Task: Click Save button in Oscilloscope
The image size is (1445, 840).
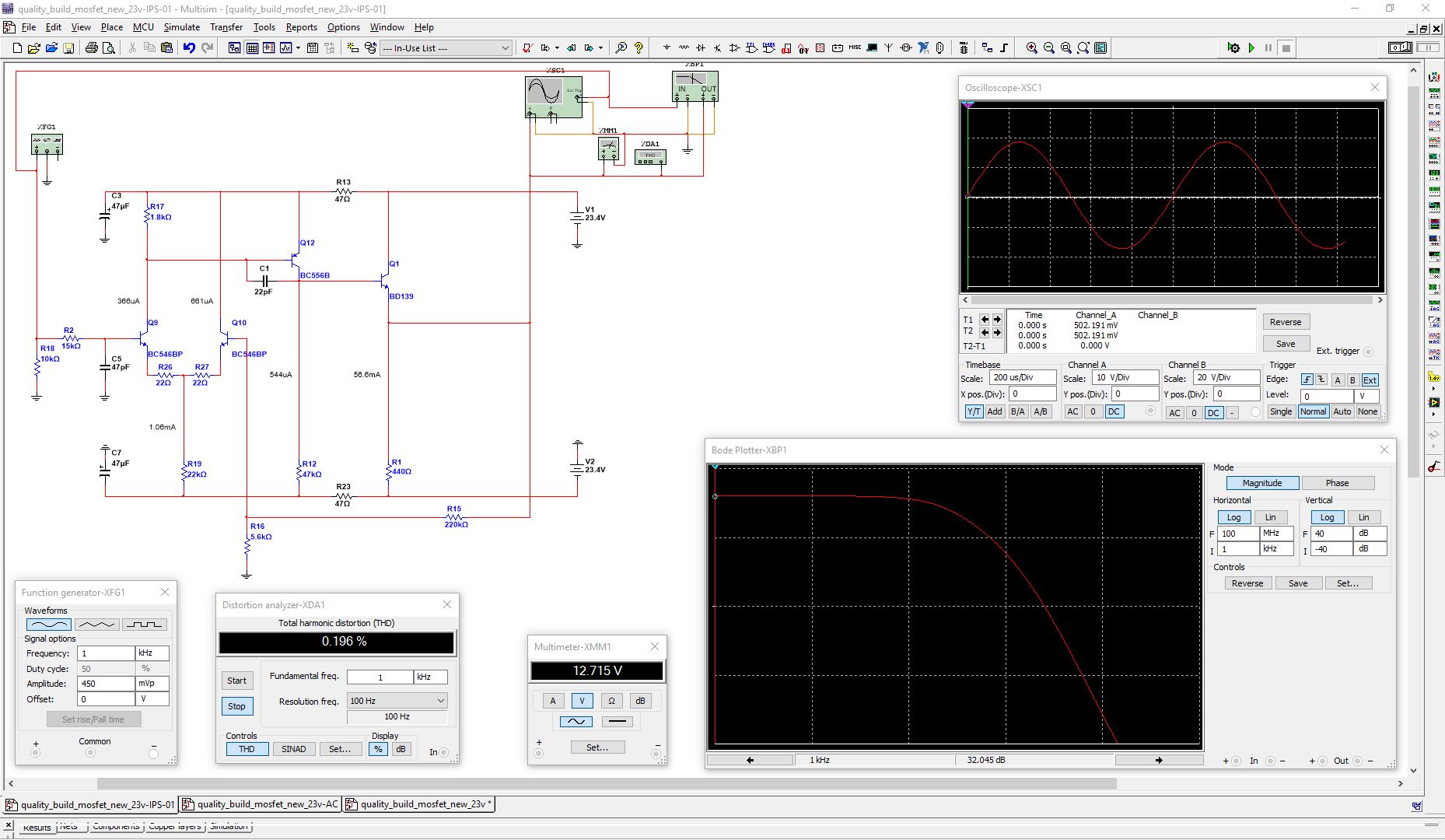Action: (1286, 344)
